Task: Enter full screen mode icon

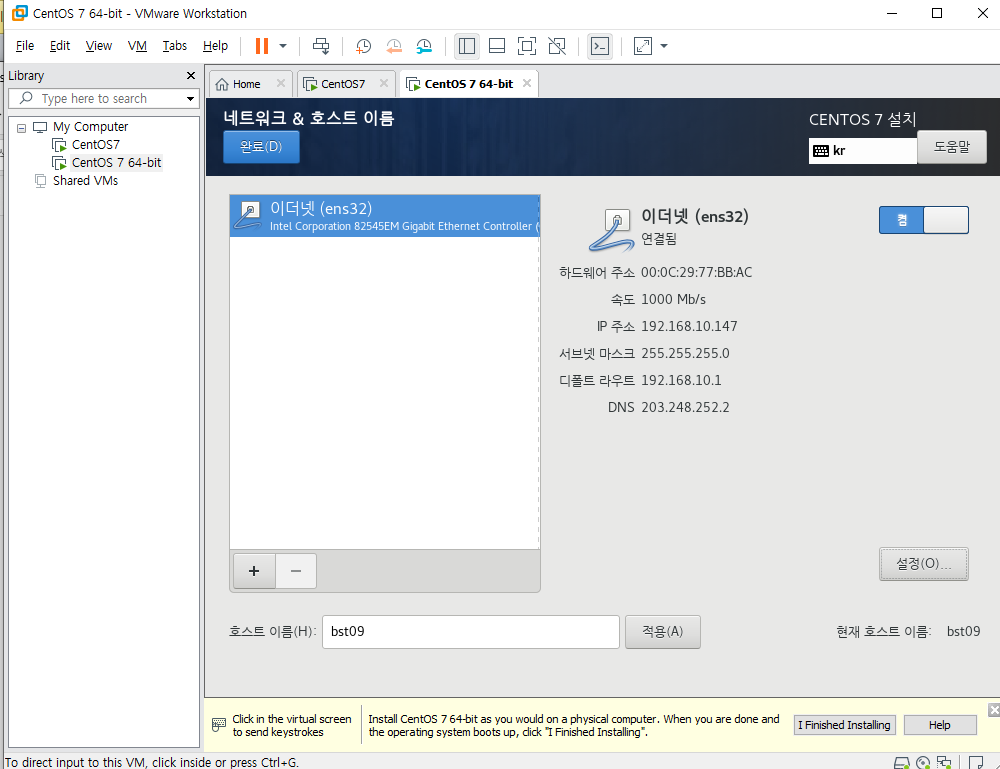Action: tap(527, 46)
